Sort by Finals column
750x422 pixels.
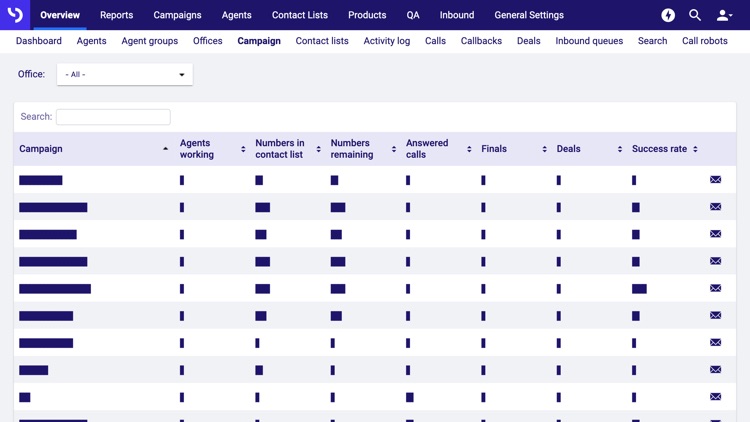click(x=544, y=149)
